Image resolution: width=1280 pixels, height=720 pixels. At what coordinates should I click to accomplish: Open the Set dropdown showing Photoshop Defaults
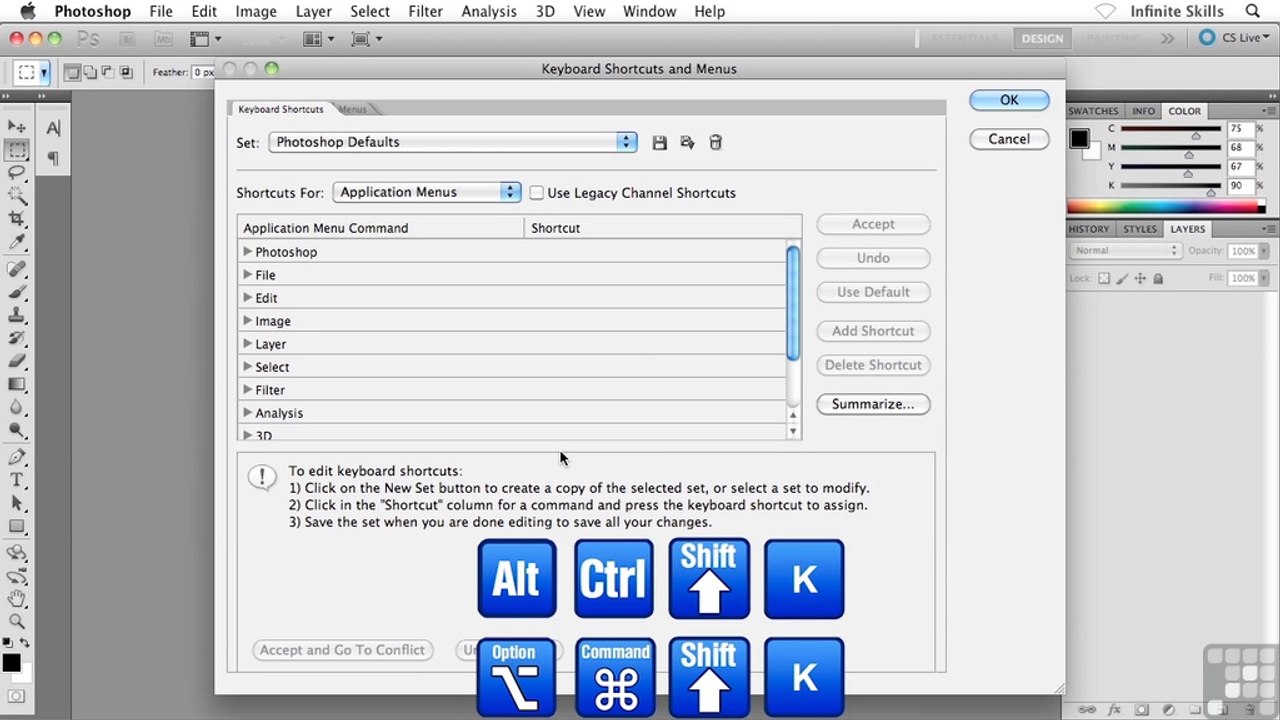452,142
